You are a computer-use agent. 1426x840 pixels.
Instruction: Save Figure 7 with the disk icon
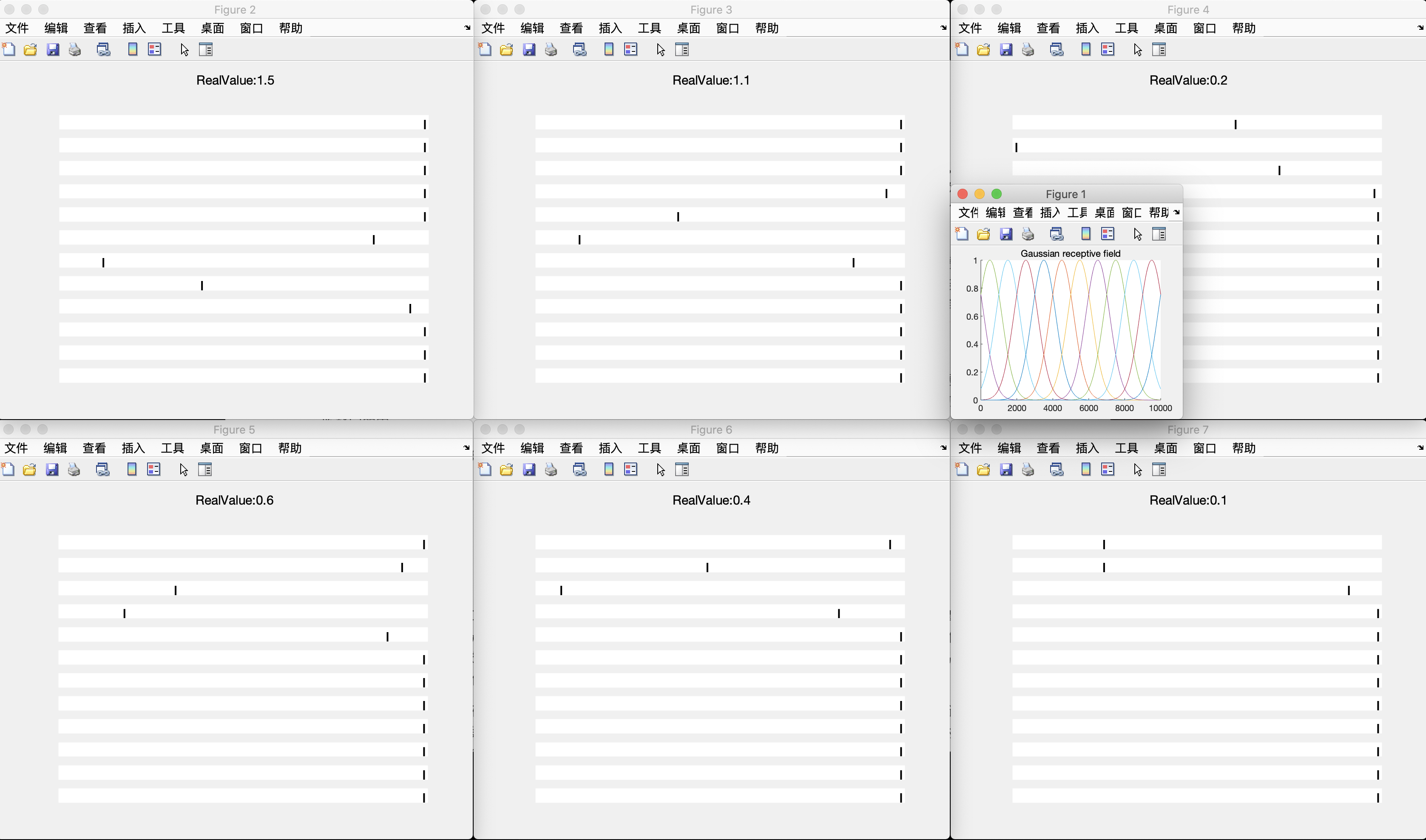[1006, 470]
